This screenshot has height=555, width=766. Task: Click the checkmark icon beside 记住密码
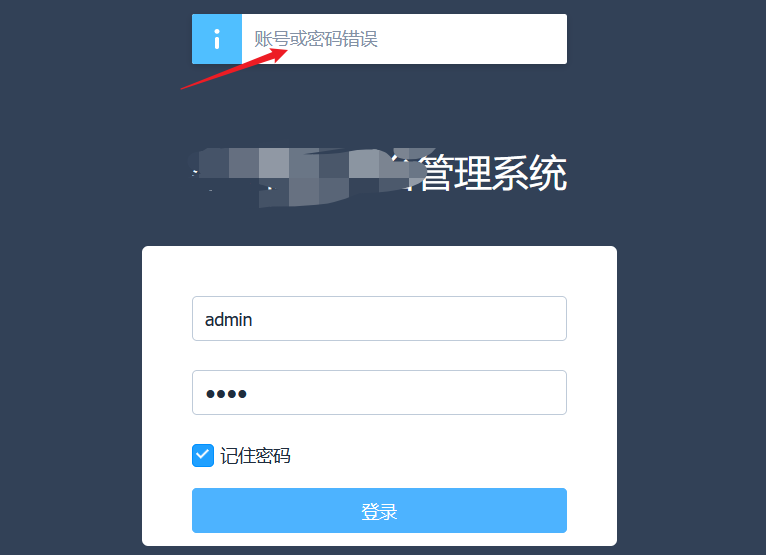point(203,455)
